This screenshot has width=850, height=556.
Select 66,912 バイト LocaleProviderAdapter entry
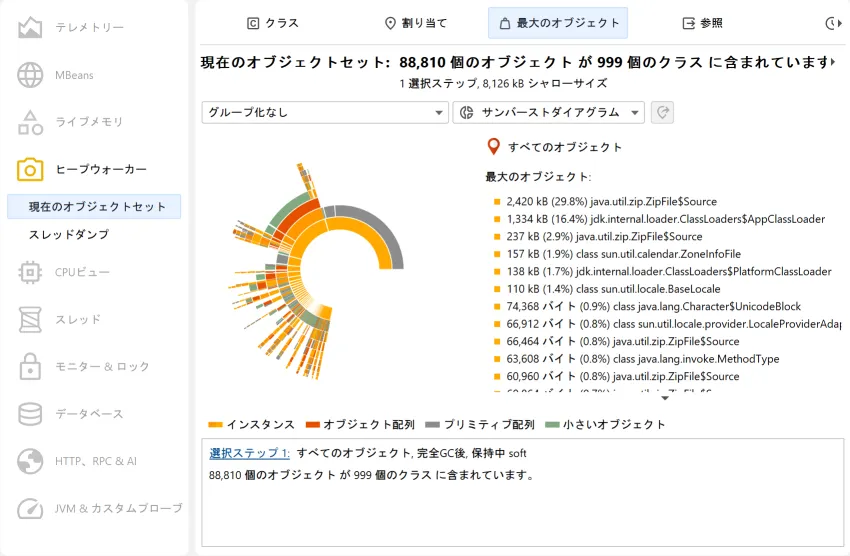[667, 324]
